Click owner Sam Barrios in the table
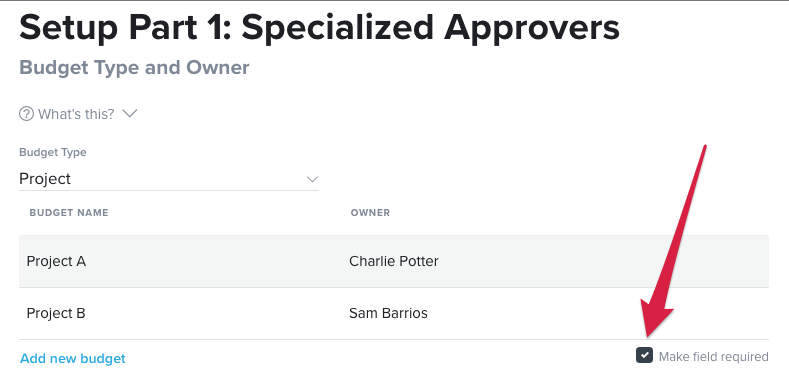 [388, 313]
